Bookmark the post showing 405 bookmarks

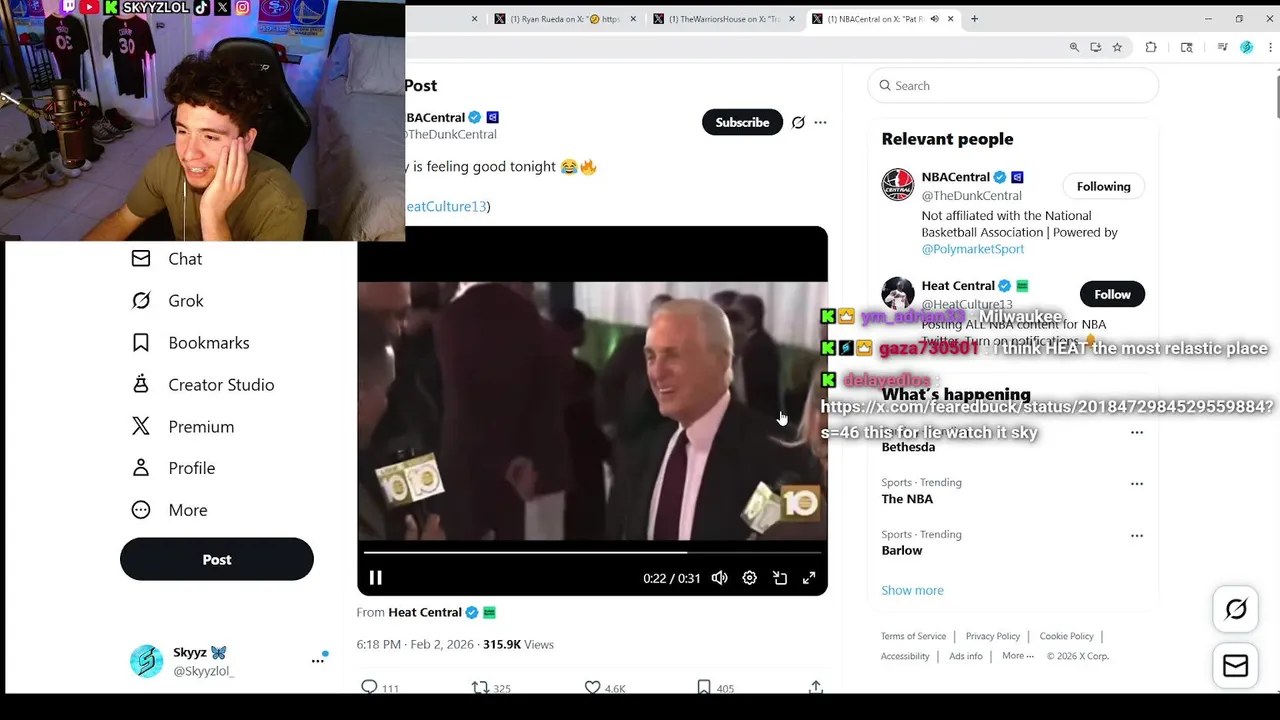pyautogui.click(x=704, y=687)
